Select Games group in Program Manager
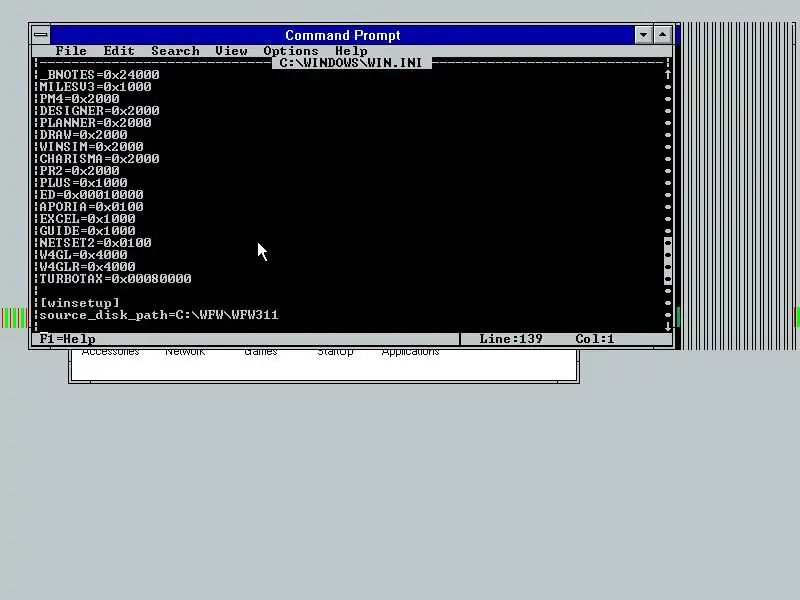 pos(260,352)
